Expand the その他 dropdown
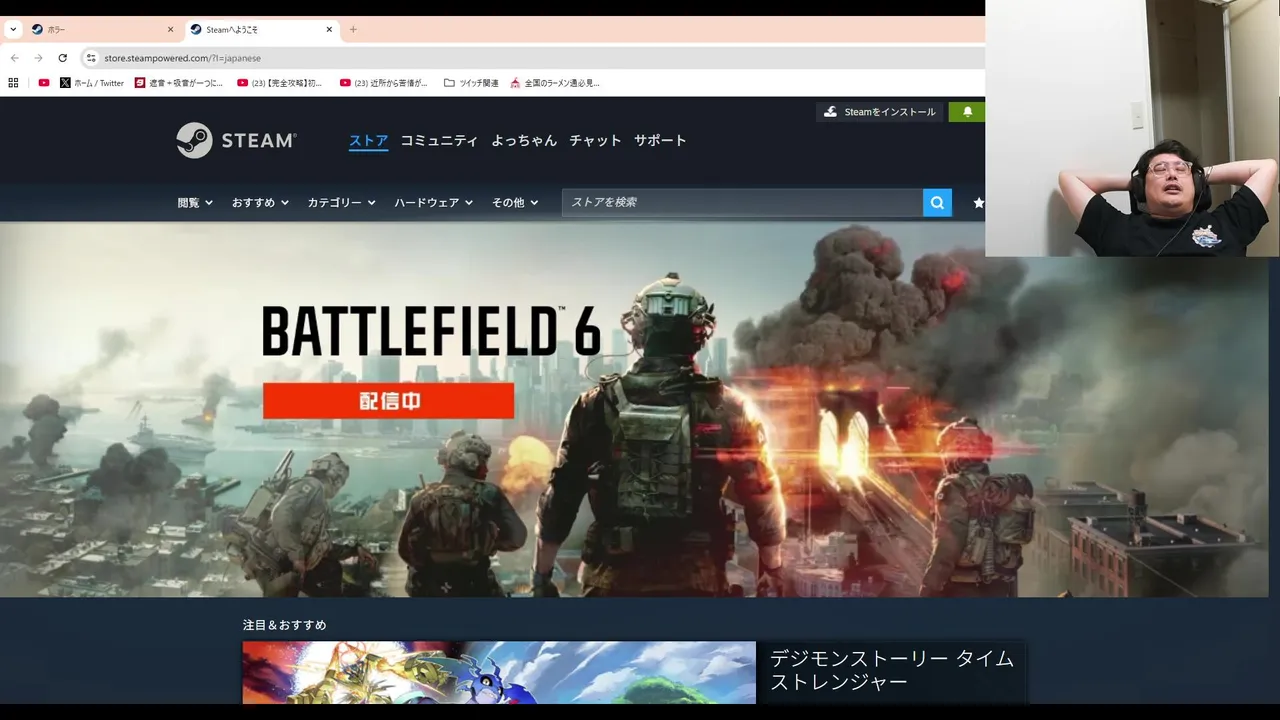1280x720 pixels. tap(515, 202)
